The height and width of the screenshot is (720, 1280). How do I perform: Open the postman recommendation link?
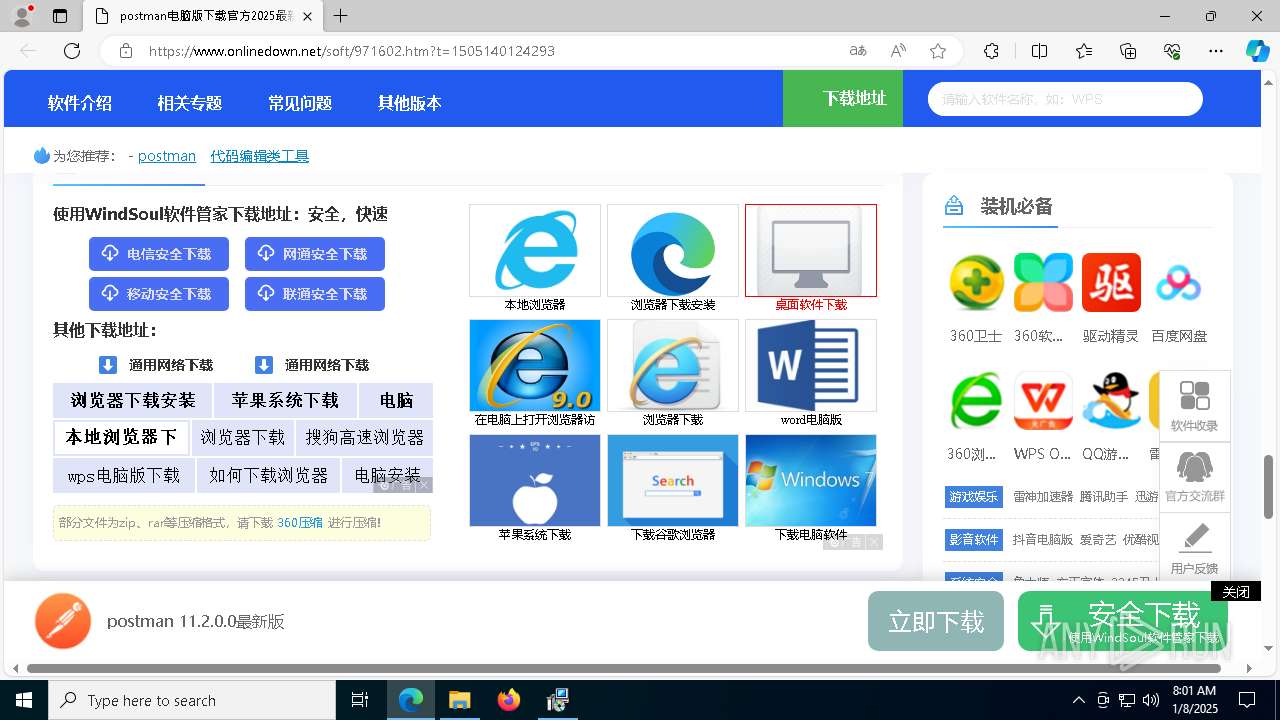click(167, 156)
